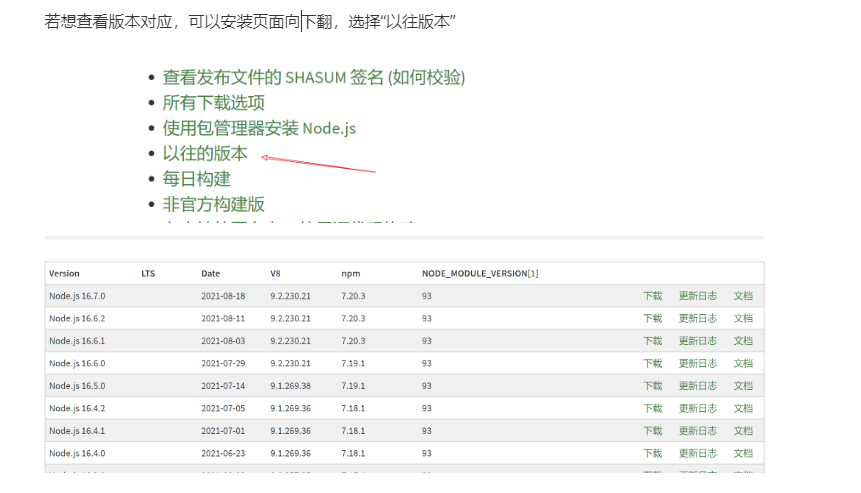Download Node.js 16.6.1
861x493 pixels.
(x=652, y=341)
